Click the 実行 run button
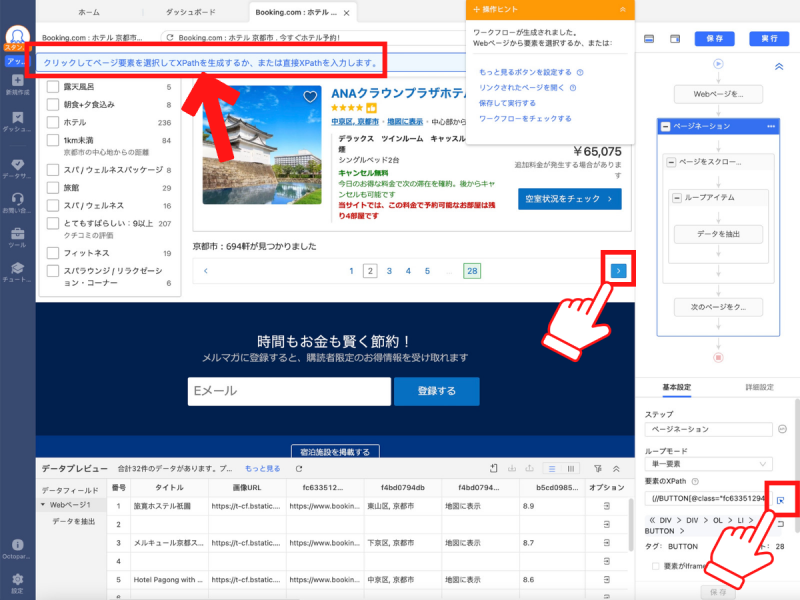The image size is (800, 600). click(769, 39)
